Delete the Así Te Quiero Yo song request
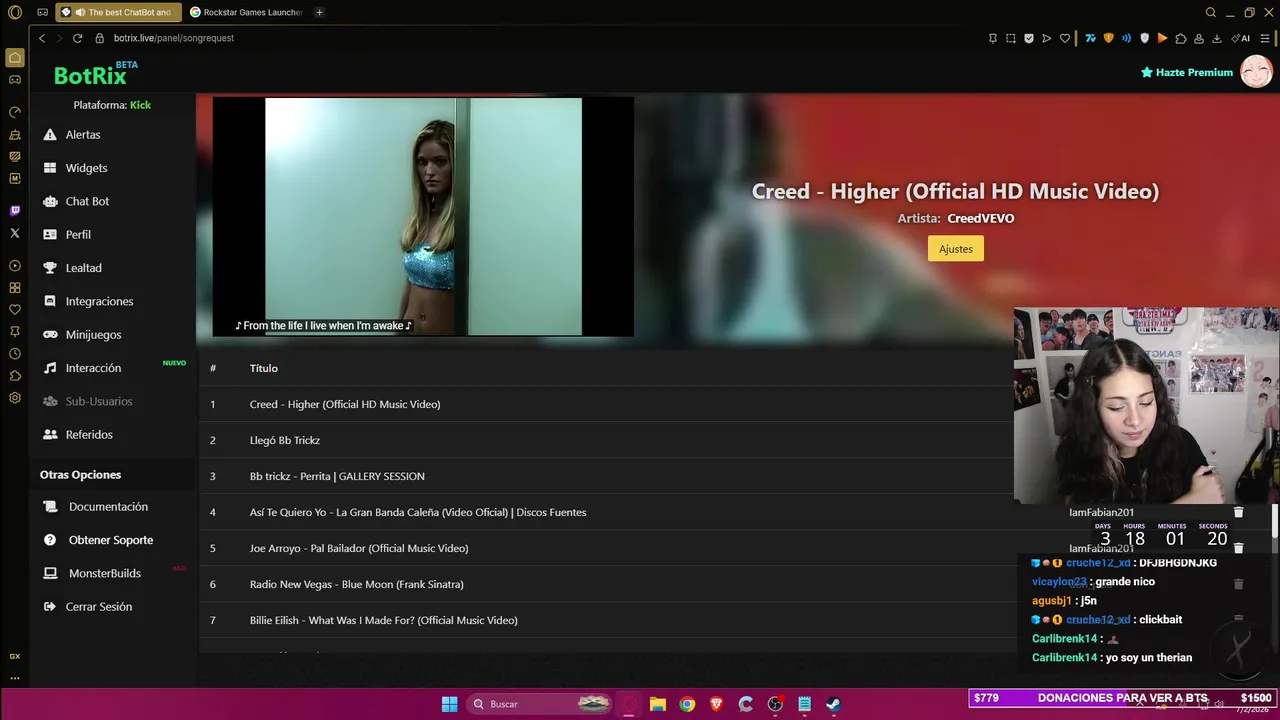 (x=1238, y=512)
